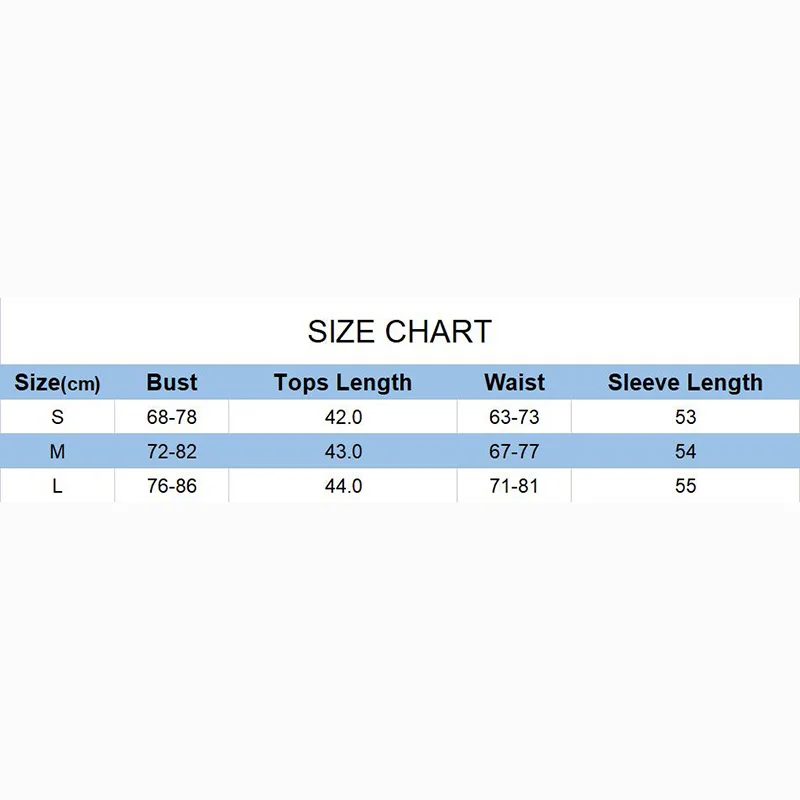This screenshot has width=800, height=800.
Task: Click the sleeve length value 55
Action: point(685,486)
